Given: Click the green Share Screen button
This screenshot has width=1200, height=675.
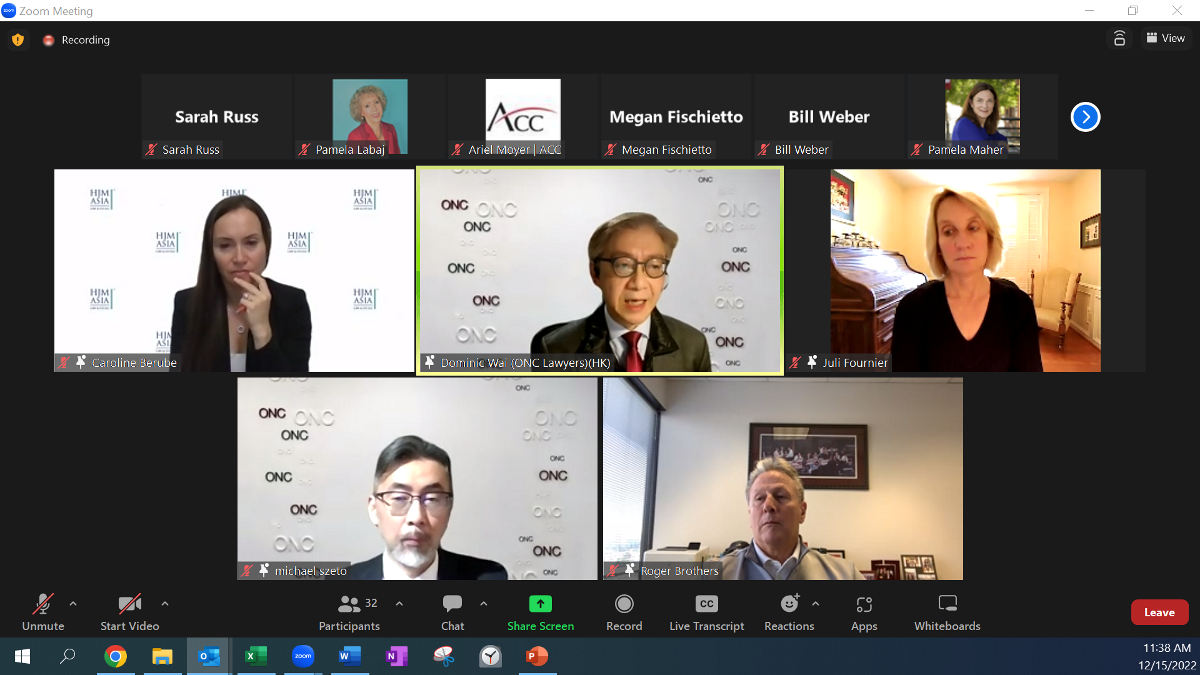Looking at the screenshot, I should click(x=541, y=612).
